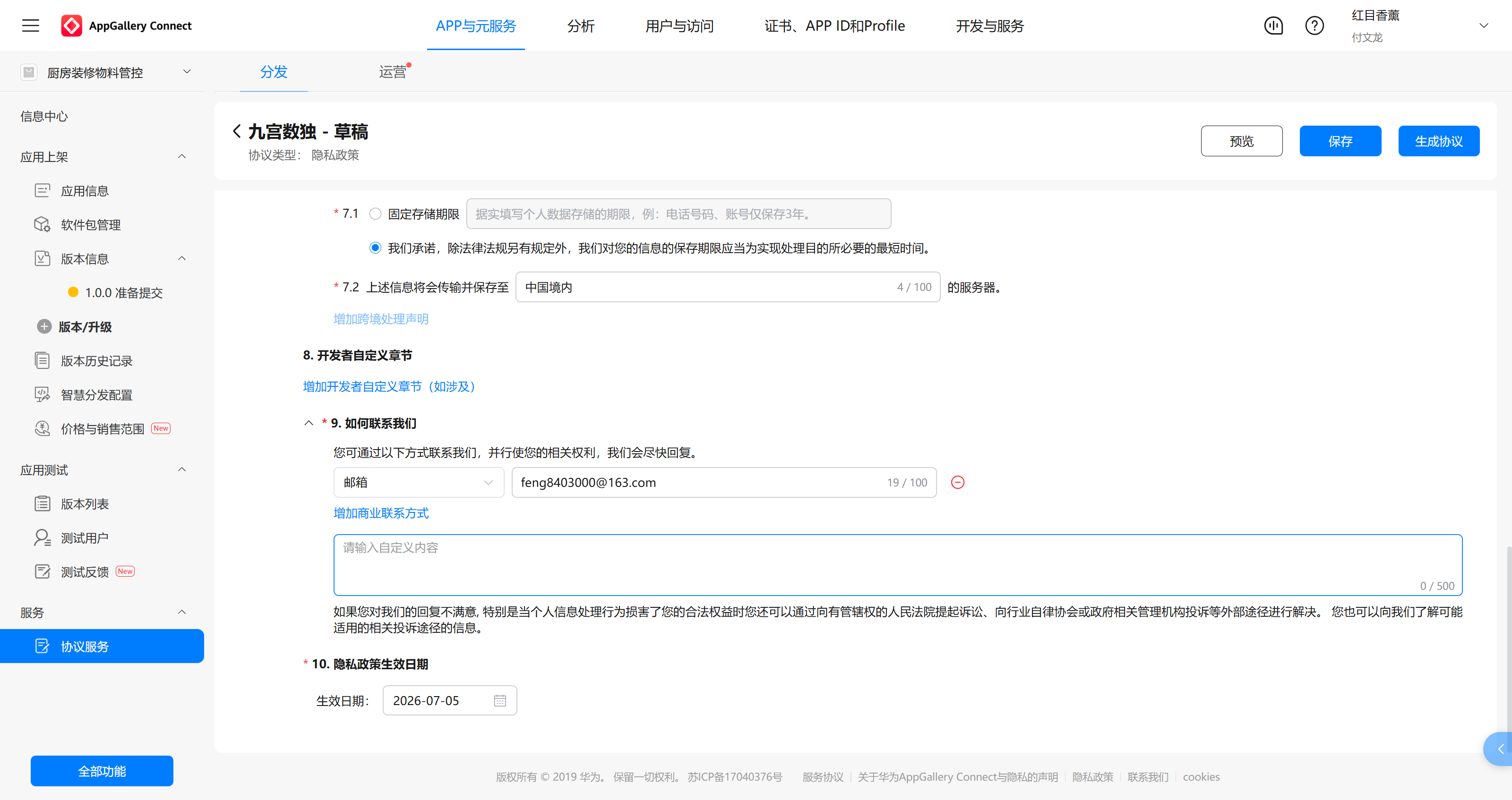This screenshot has width=1512, height=800.
Task: Click the 版本历史记录 icon
Action: (42, 361)
